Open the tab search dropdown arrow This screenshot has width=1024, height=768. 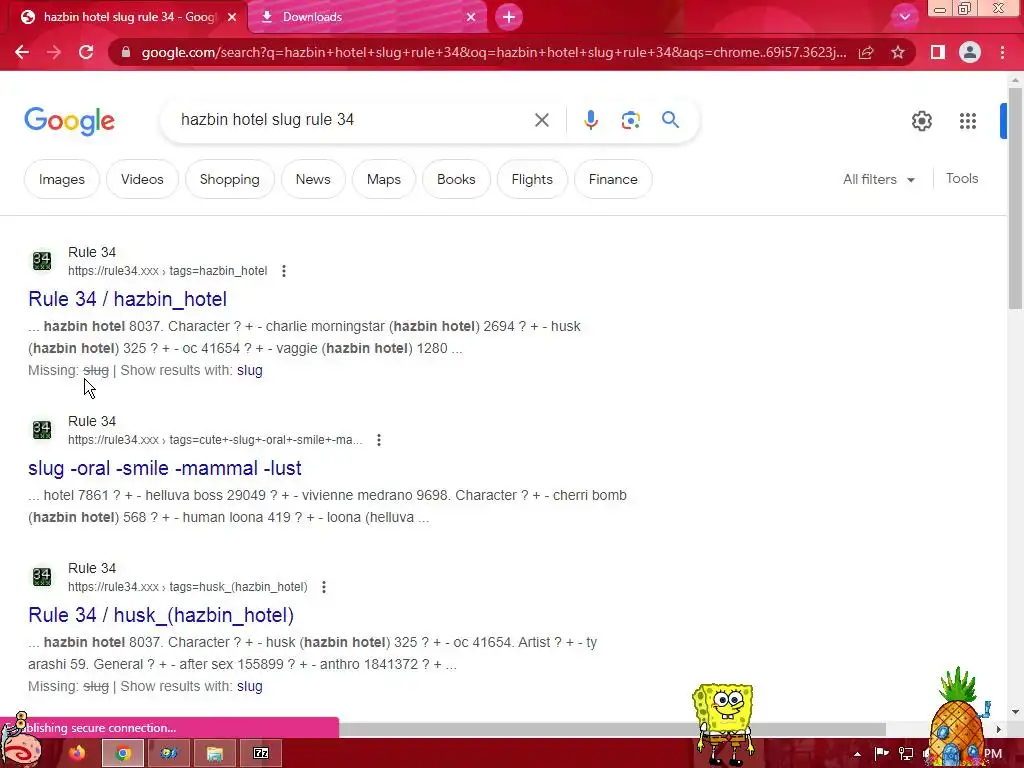click(904, 17)
